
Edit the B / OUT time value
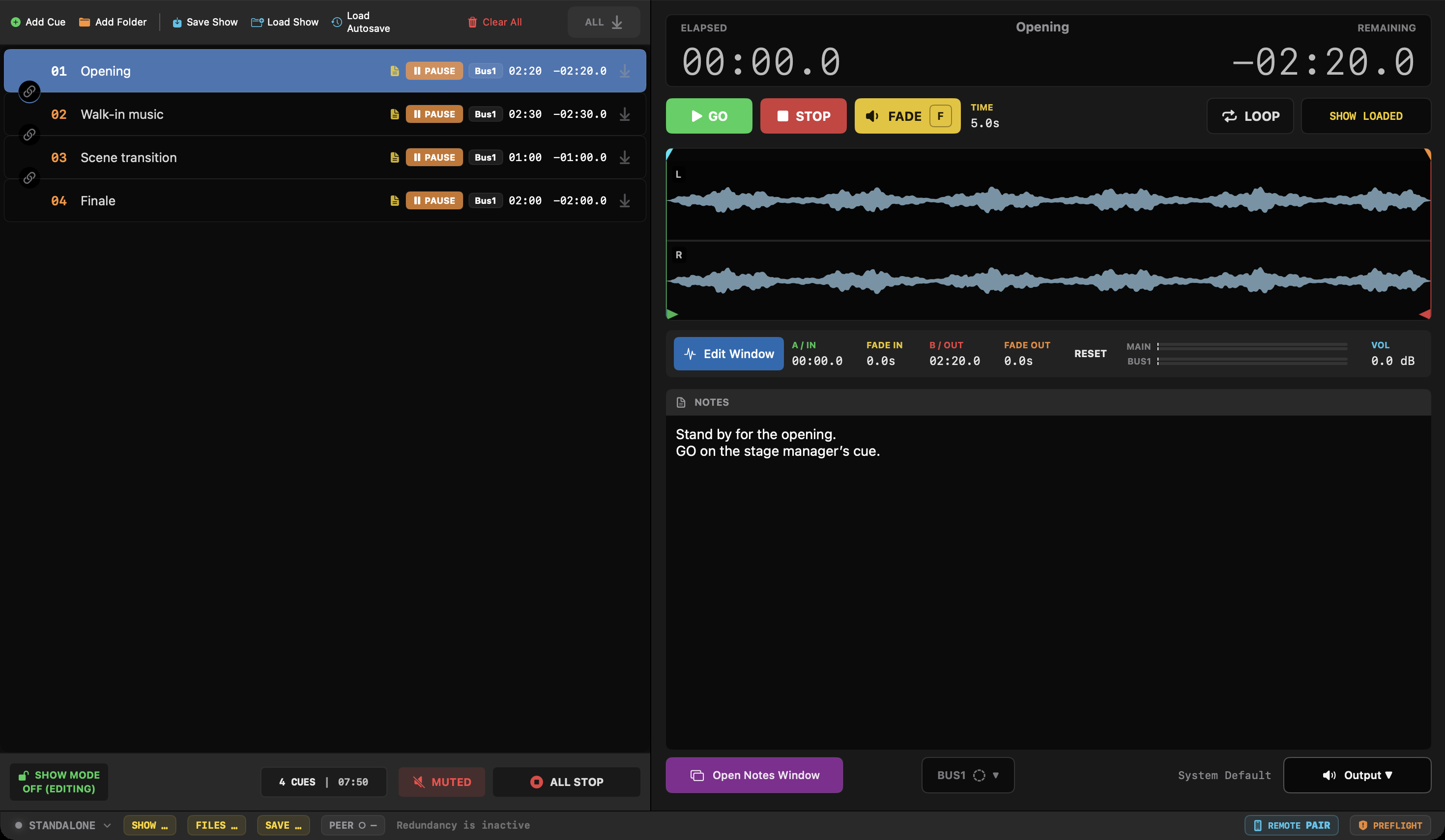coord(954,361)
